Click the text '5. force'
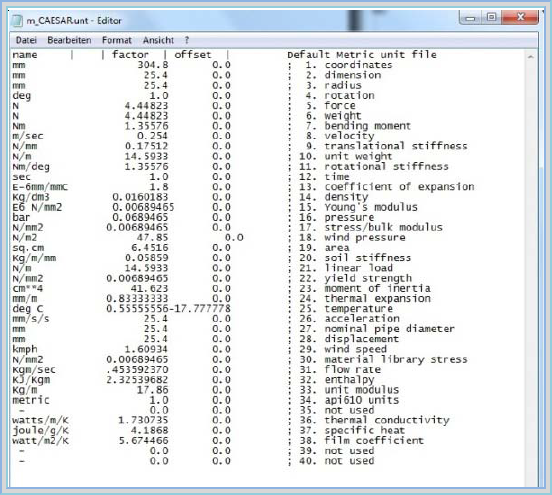The height and width of the screenshot is (495, 552). pos(331,106)
